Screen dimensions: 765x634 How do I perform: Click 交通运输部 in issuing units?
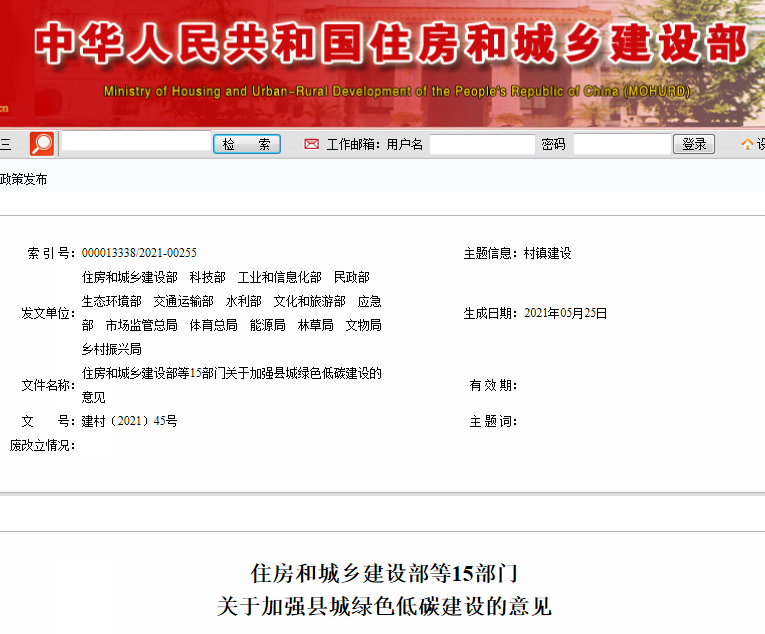click(183, 301)
